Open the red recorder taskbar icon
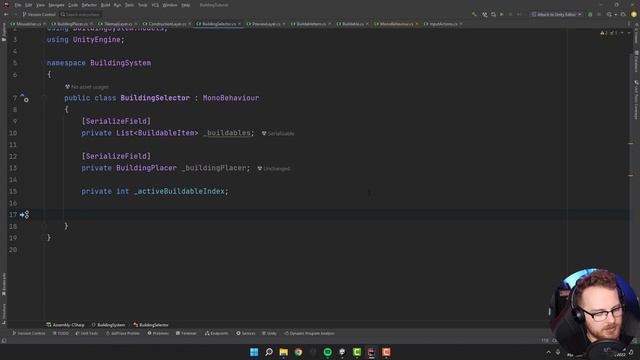 pyautogui.click(x=386, y=352)
